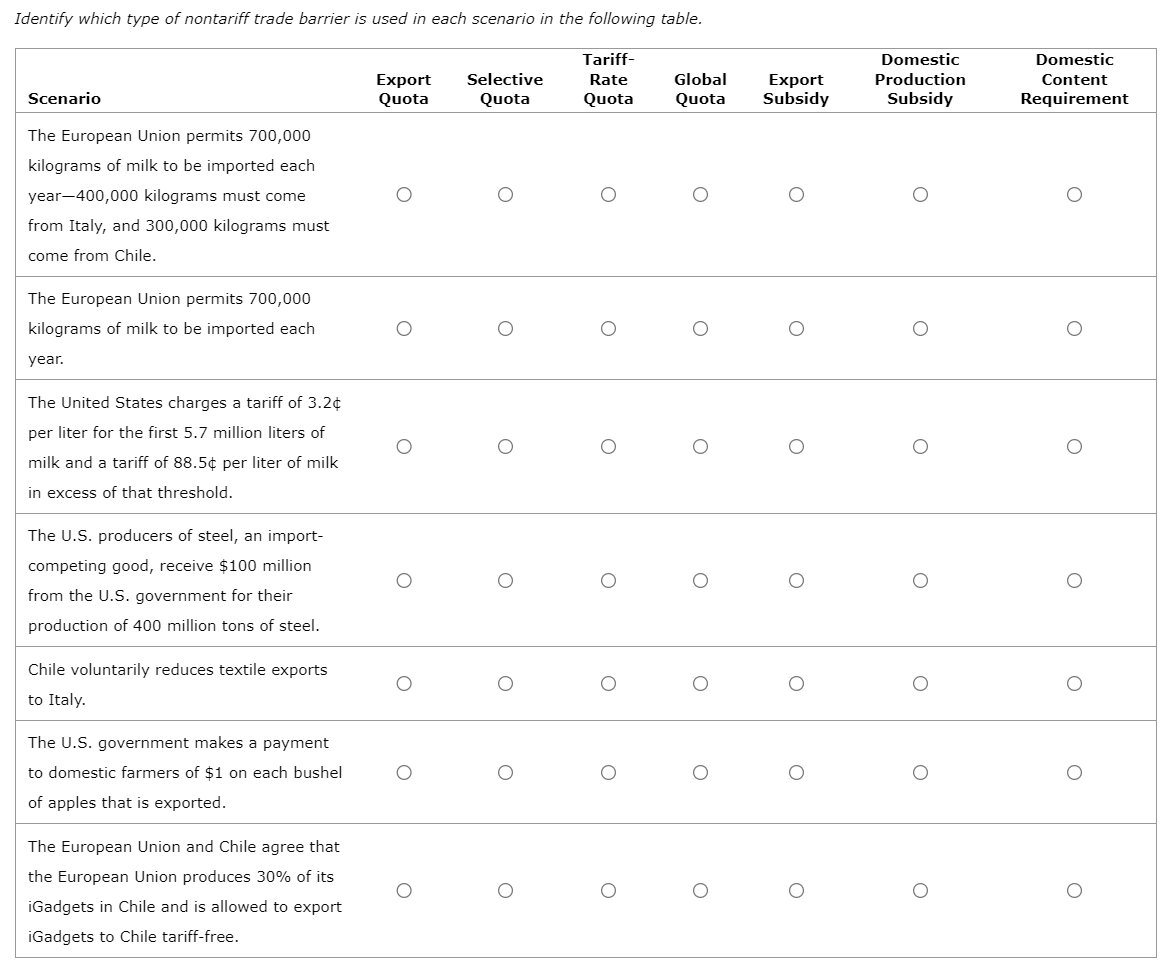The image size is (1170, 968).
Task: Select Tariff-Rate Quota for the U.S. milk tariff scenario
Action: (x=609, y=446)
